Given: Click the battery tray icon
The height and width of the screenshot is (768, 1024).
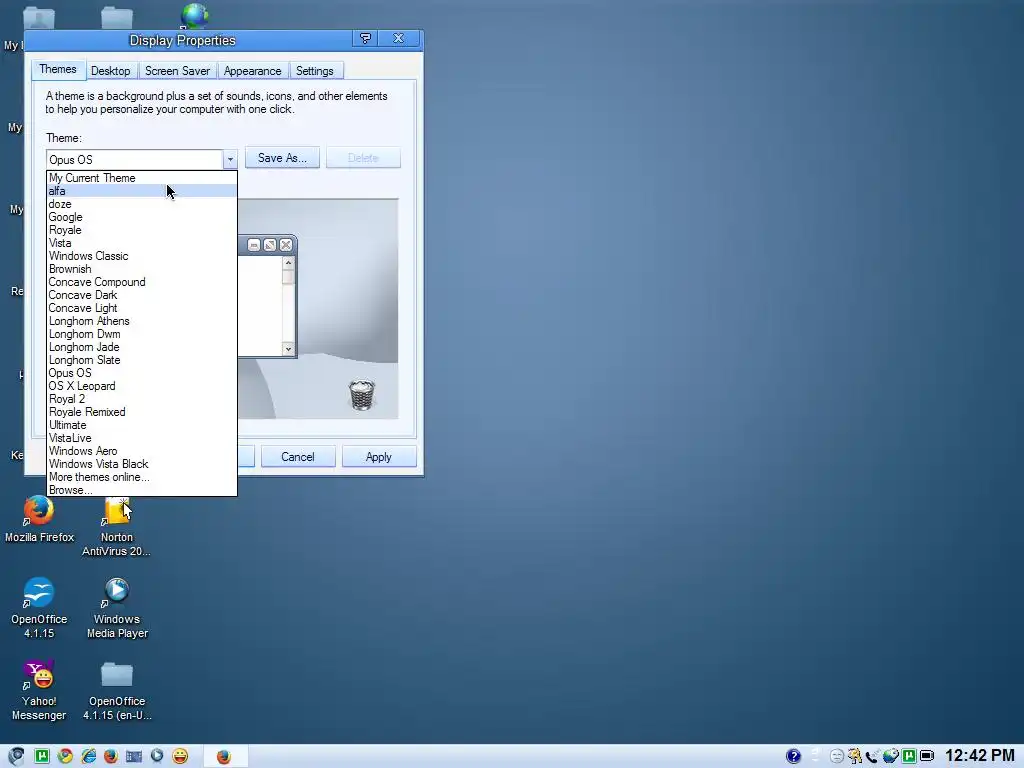Looking at the screenshot, I should pos(927,756).
